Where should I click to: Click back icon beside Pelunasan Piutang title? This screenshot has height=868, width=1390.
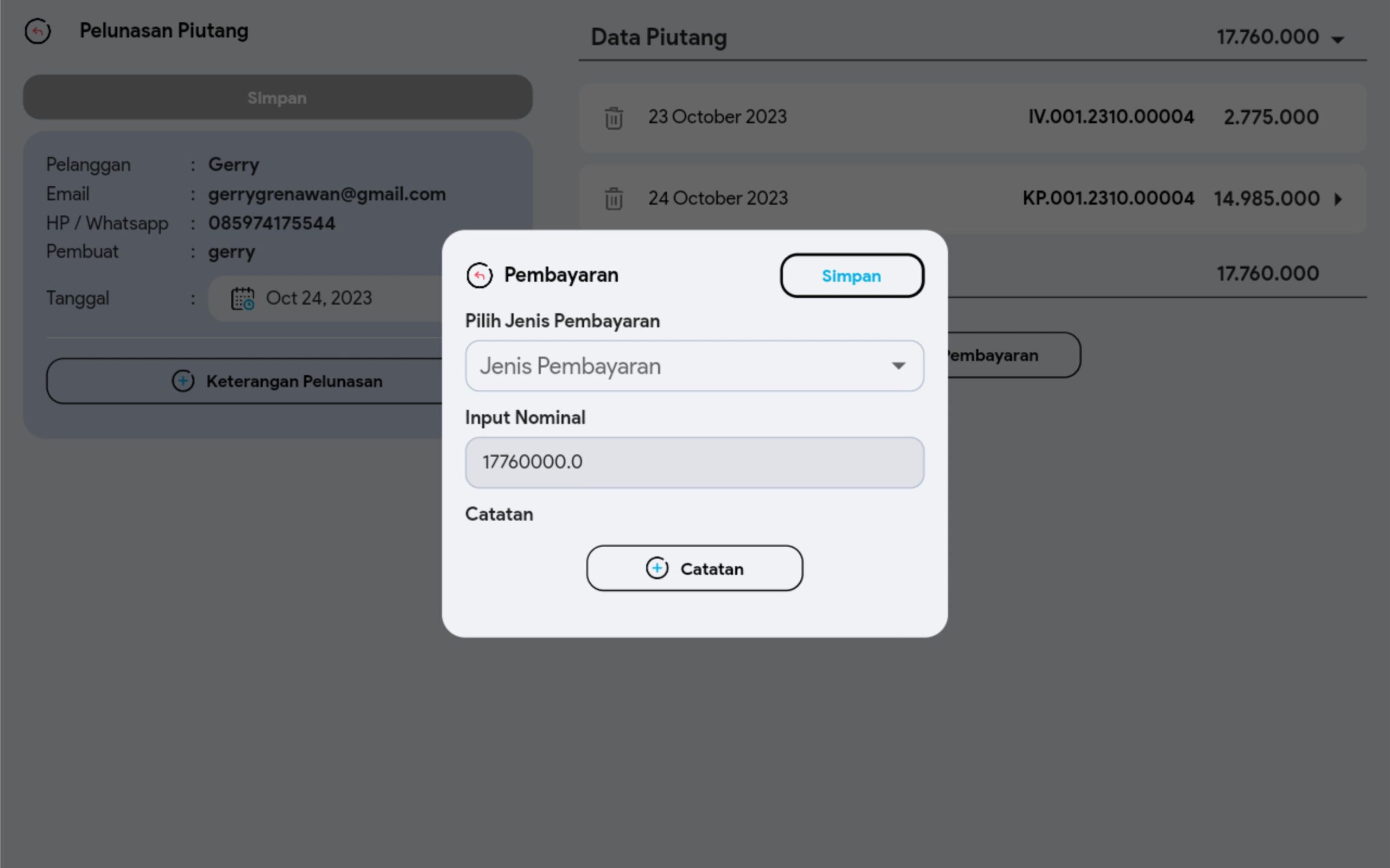pyautogui.click(x=38, y=31)
